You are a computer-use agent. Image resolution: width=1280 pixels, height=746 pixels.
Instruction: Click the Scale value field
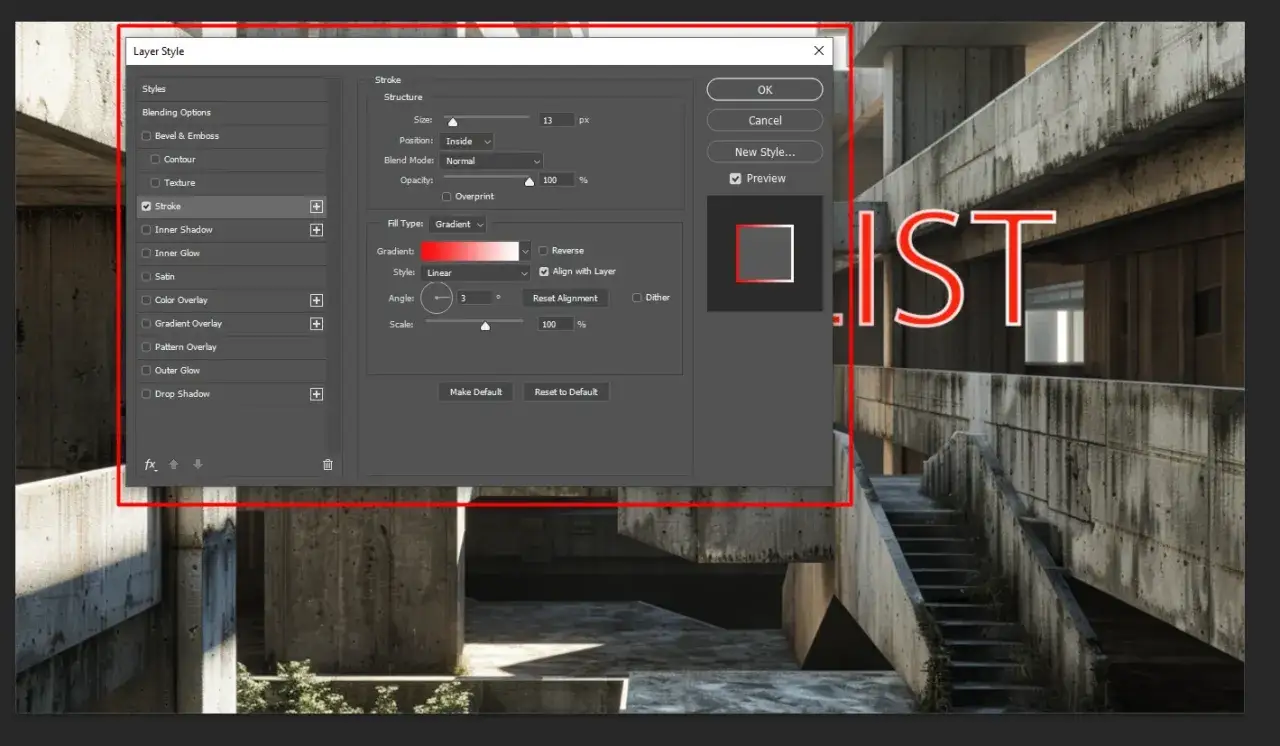point(556,325)
